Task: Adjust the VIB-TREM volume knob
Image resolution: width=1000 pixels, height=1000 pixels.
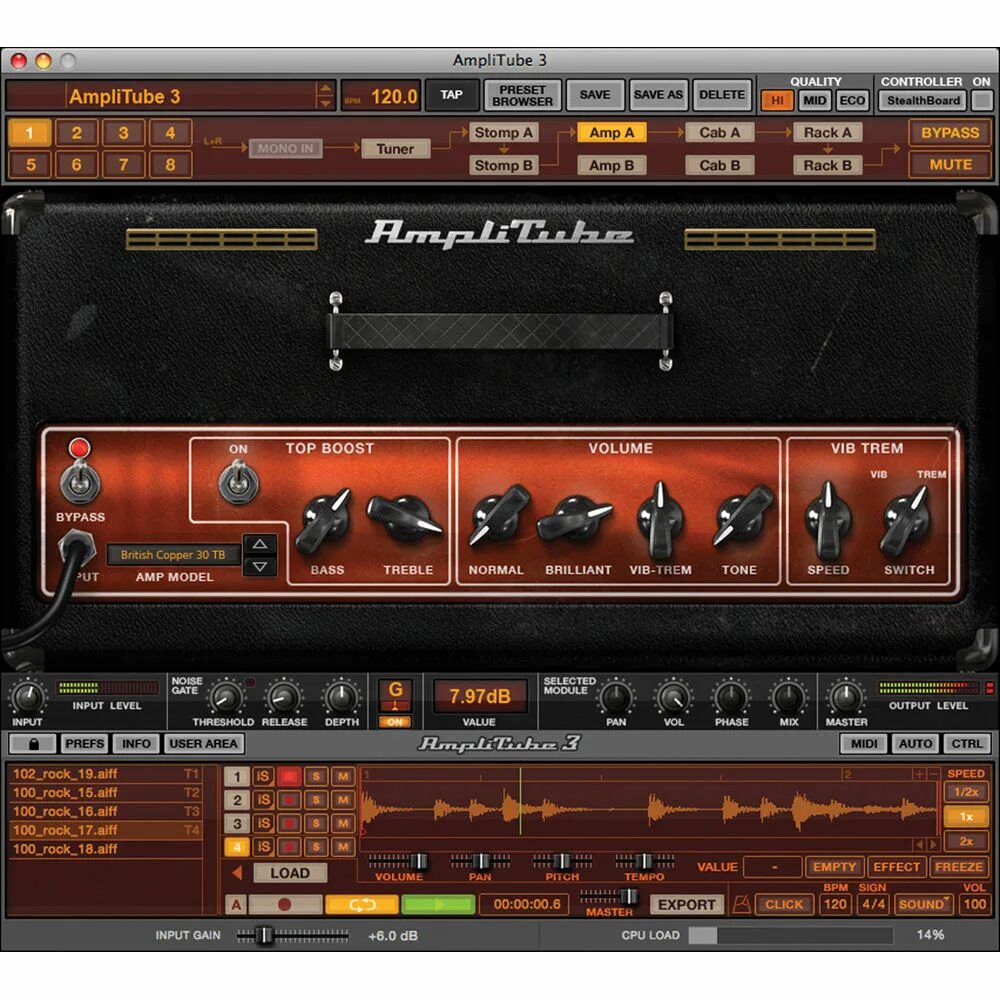Action: (661, 520)
